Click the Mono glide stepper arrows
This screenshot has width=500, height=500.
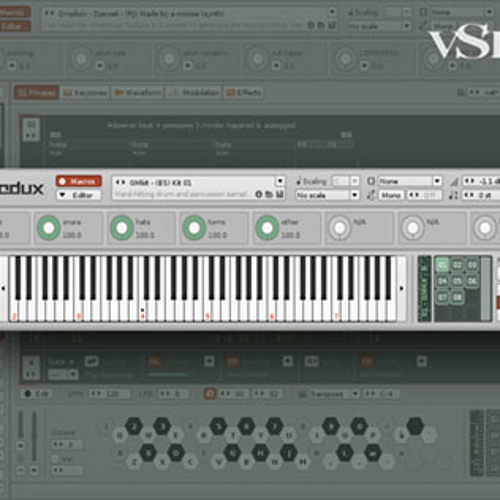[x=414, y=195]
